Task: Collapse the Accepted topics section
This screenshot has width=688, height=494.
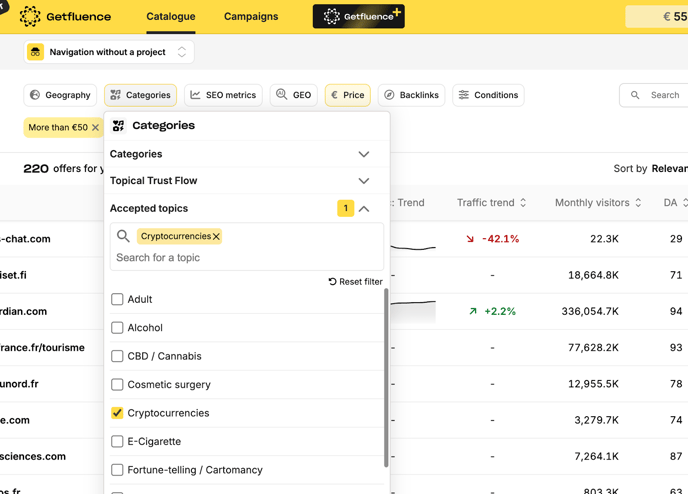Action: 364,209
